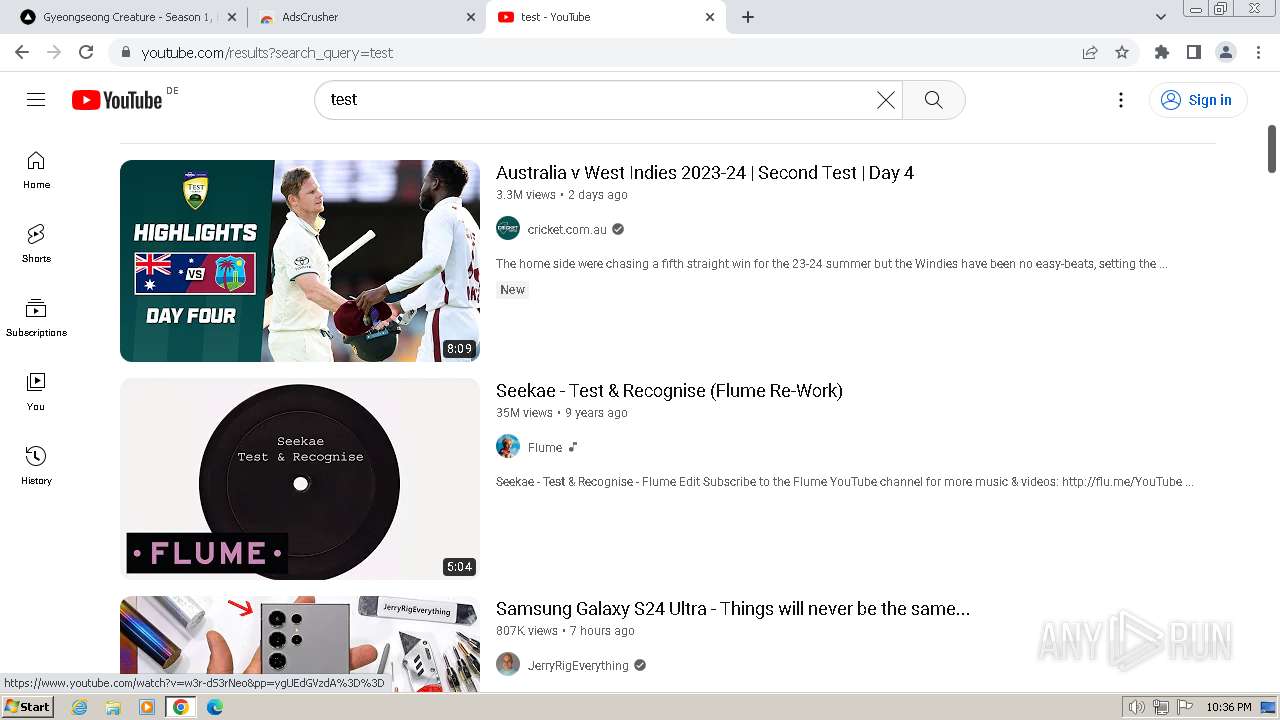This screenshot has height=720, width=1280.
Task: Open the Australia v West Indies thumbnail
Action: point(300,261)
